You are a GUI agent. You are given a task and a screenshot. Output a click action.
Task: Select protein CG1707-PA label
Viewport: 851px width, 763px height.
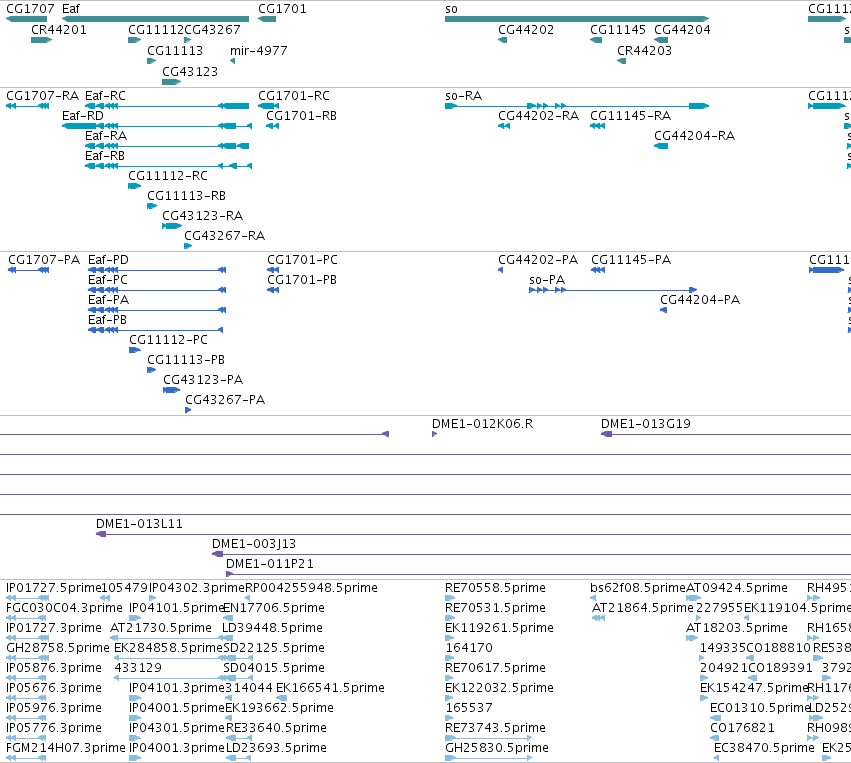click(44, 260)
